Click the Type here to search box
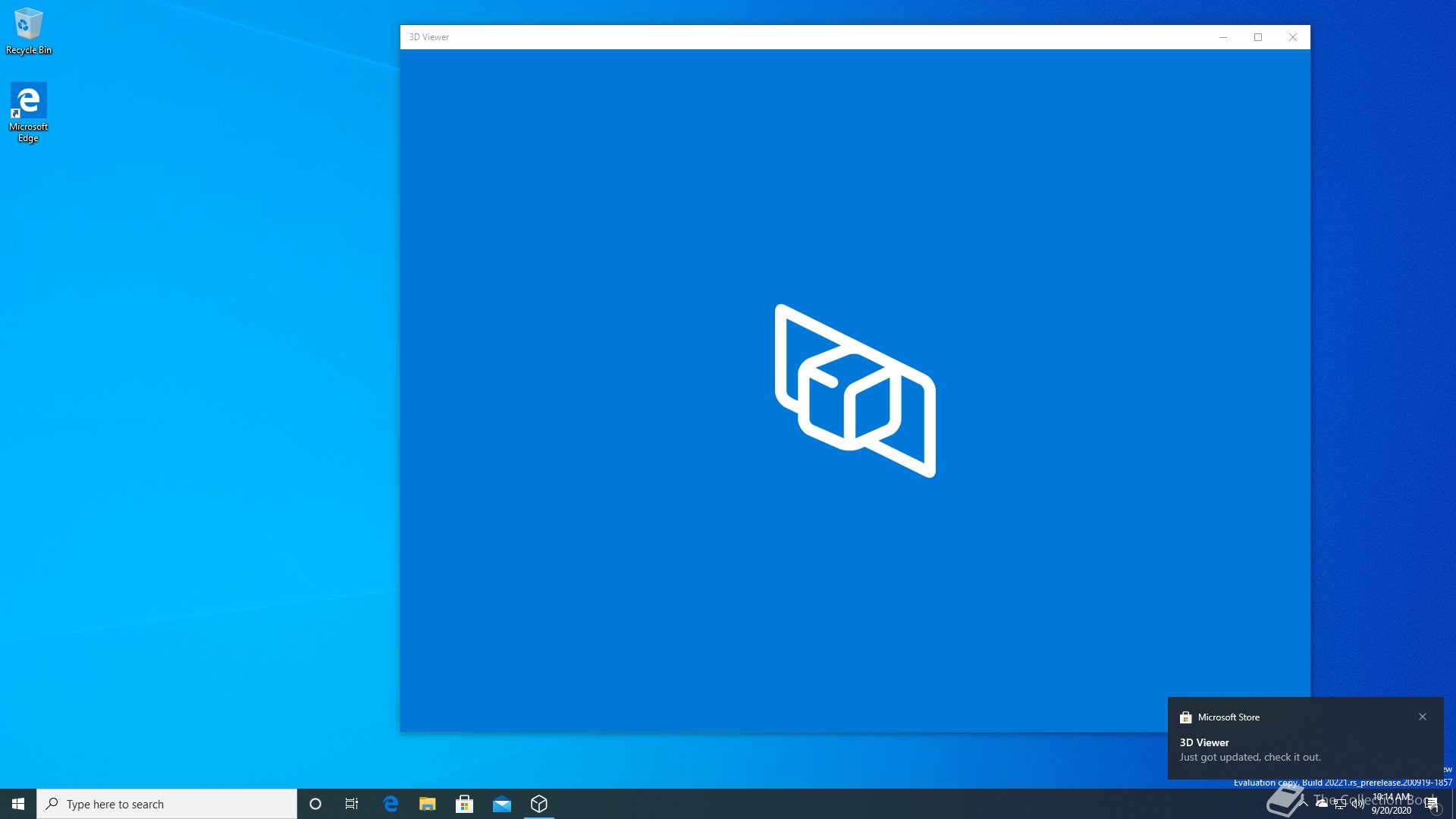 click(x=167, y=804)
